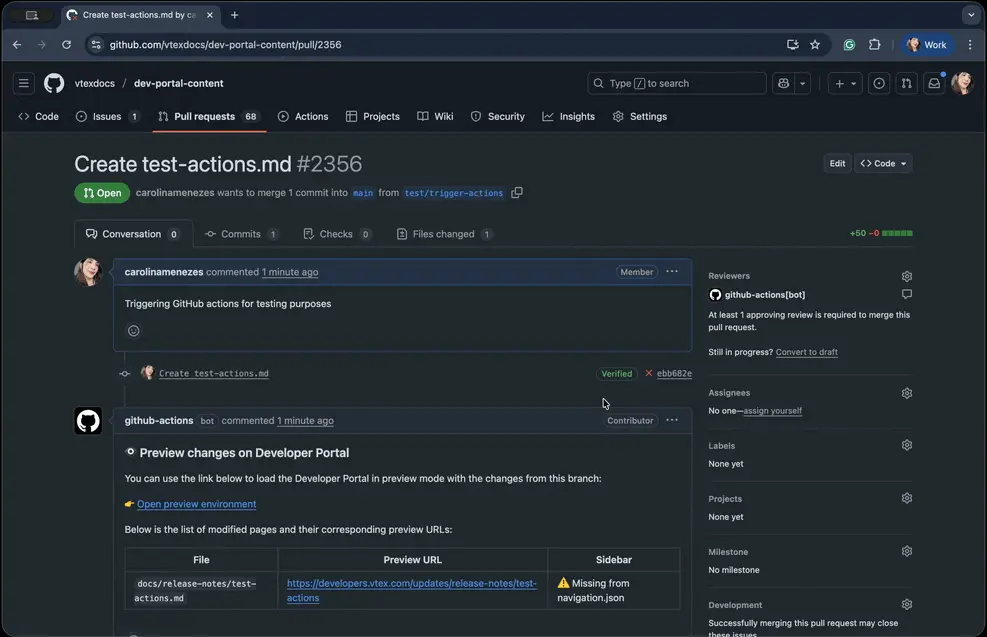Screen dimensions: 987x637
Task: Open the repository Settings tab
Action: [640, 116]
